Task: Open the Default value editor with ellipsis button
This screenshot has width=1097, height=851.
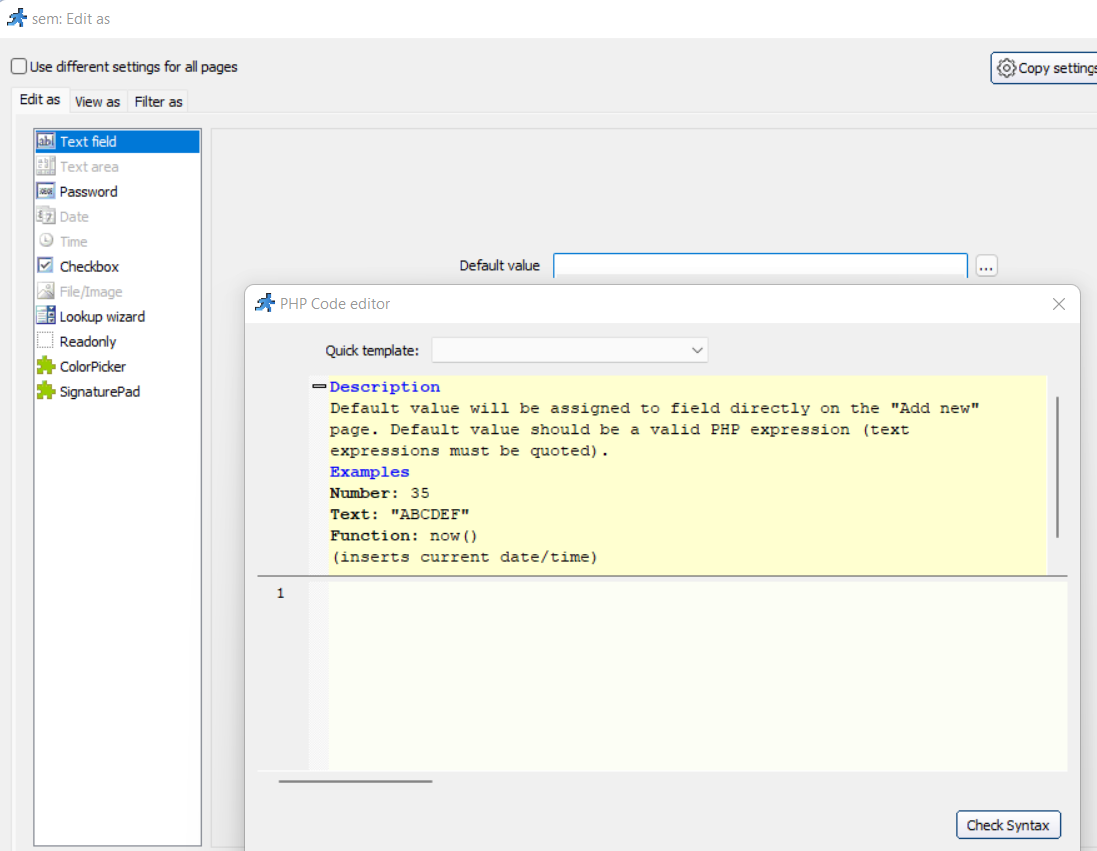Action: point(986,265)
